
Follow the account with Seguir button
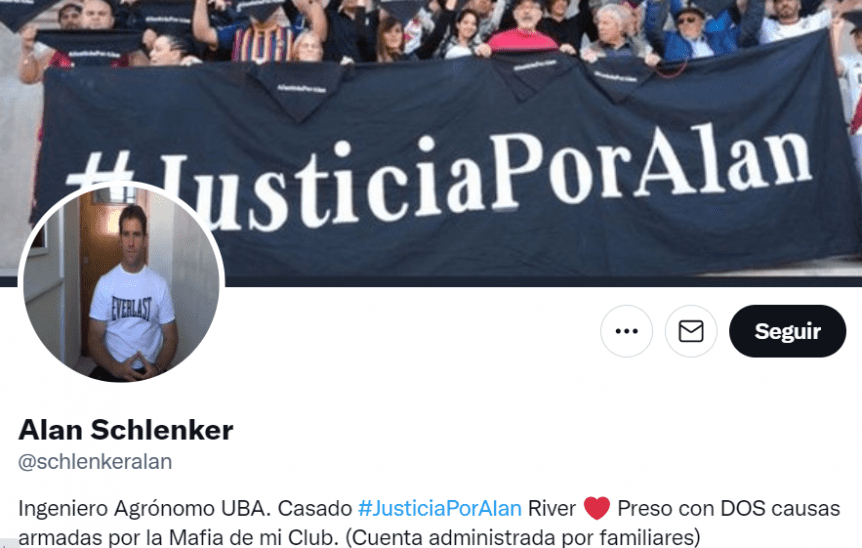[x=787, y=331]
